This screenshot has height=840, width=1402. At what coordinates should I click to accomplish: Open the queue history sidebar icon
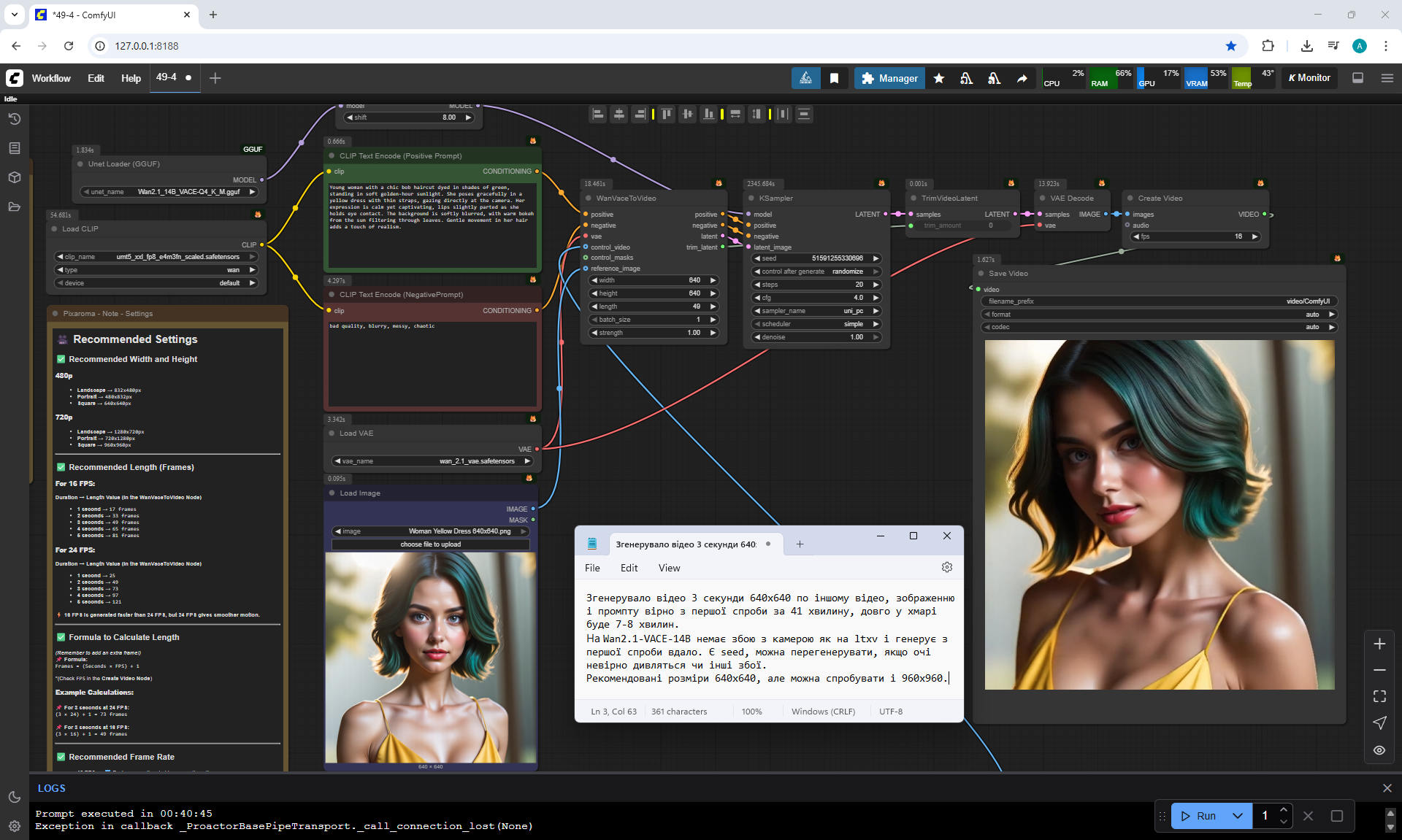pyautogui.click(x=14, y=119)
